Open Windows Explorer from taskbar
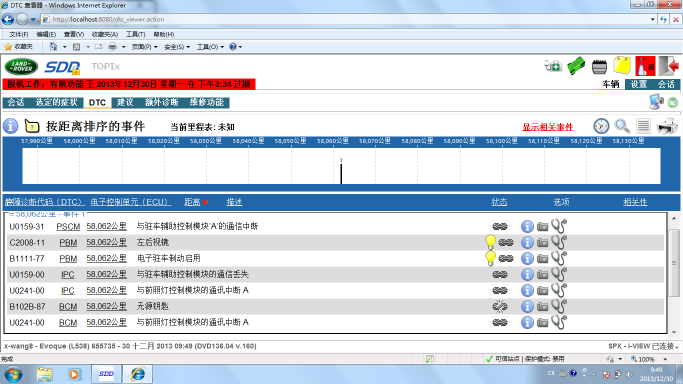 [x=44, y=374]
